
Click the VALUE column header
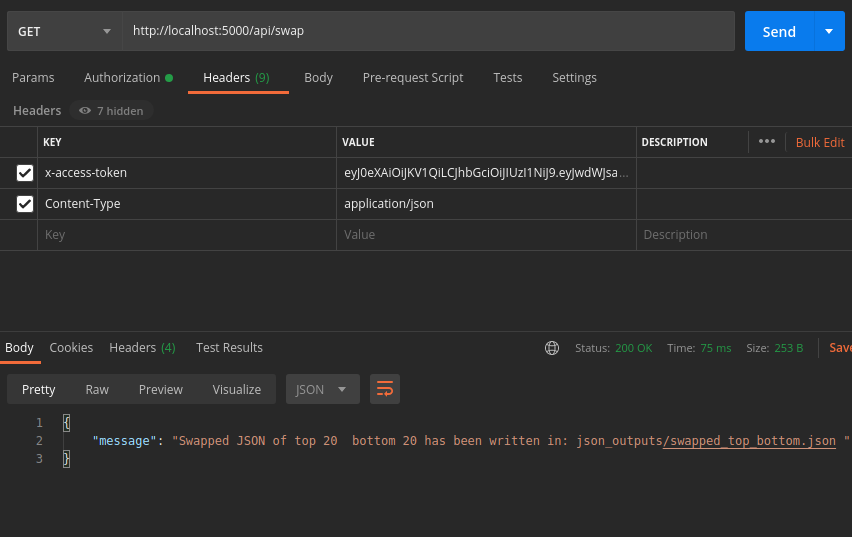tap(359, 142)
